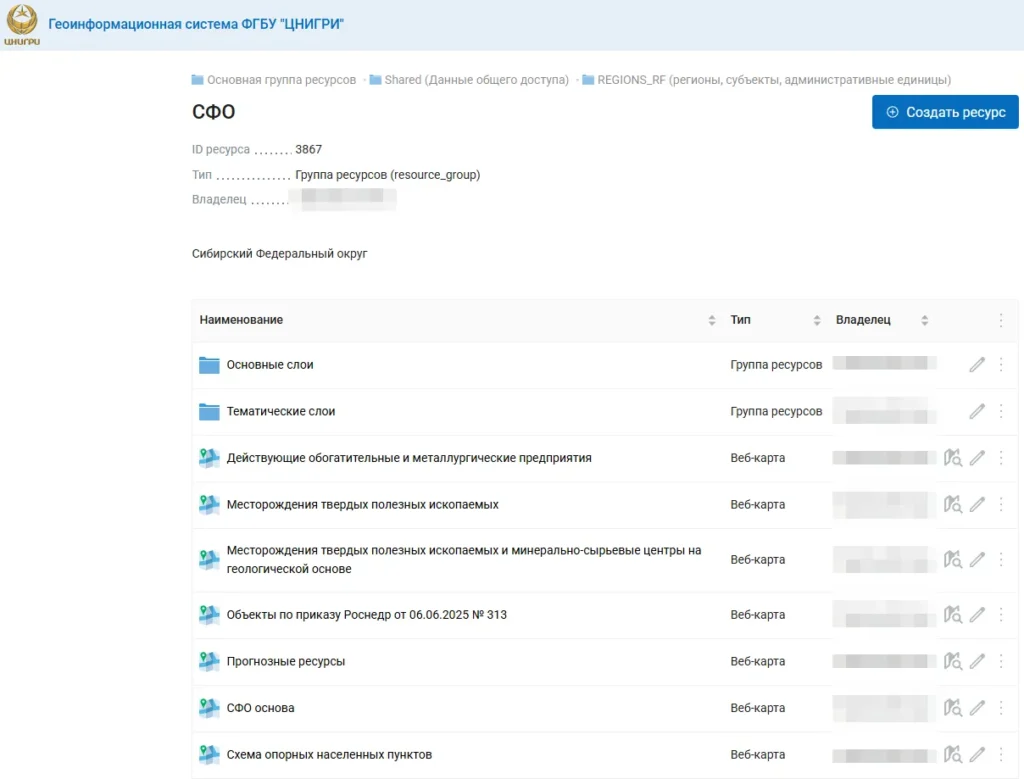The width and height of the screenshot is (1024, 779).
Task: Click the blurred owner value beside Владелец
Action: click(342, 199)
